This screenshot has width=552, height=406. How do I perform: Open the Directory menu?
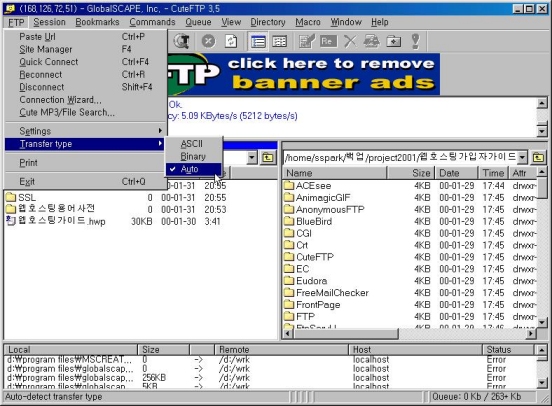[268, 22]
